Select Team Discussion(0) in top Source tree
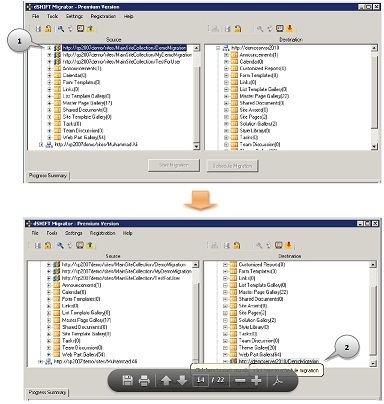This screenshot has height=404, width=384. click(x=83, y=131)
